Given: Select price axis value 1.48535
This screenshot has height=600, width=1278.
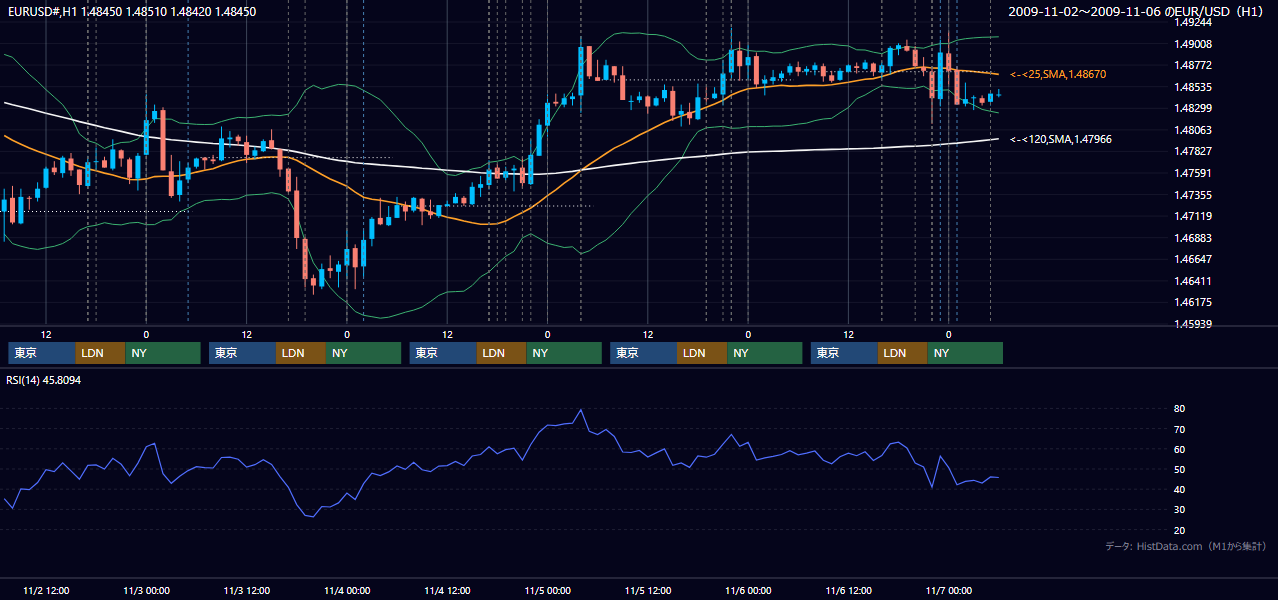Looking at the screenshot, I should (x=1193, y=87).
